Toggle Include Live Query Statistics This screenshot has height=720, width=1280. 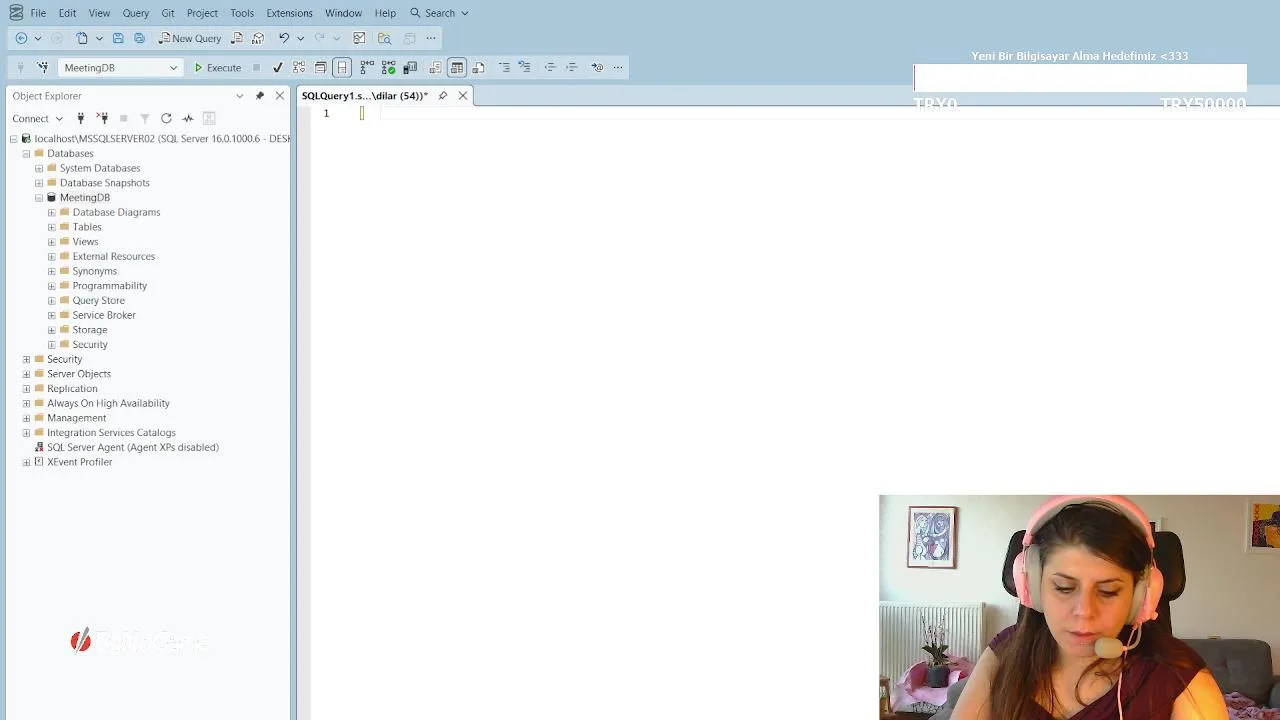pos(388,67)
